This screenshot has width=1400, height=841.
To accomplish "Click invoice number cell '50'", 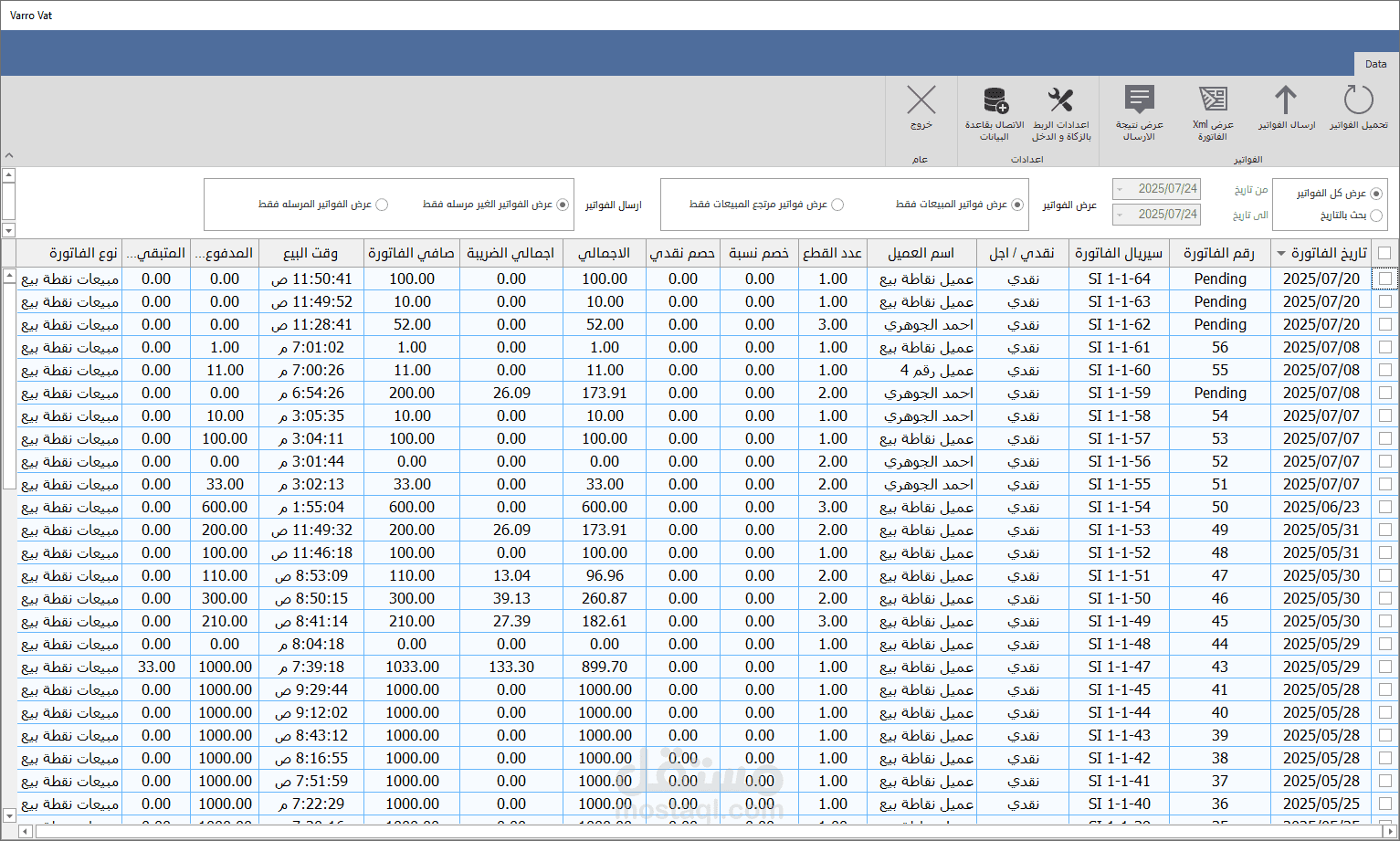I will [1219, 507].
